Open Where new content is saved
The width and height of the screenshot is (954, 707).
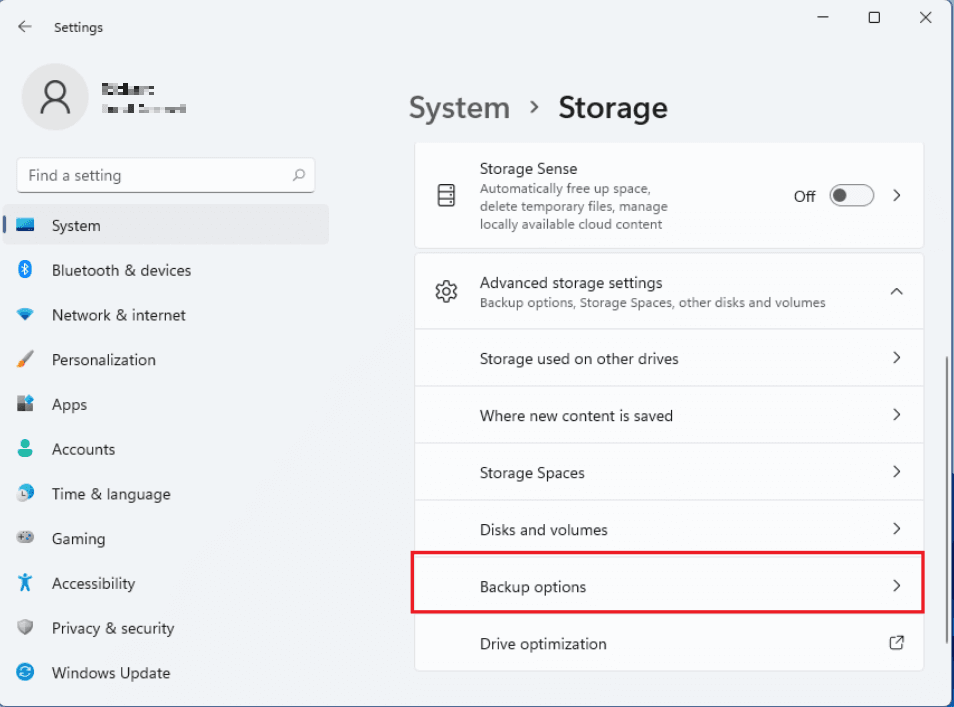click(x=668, y=415)
